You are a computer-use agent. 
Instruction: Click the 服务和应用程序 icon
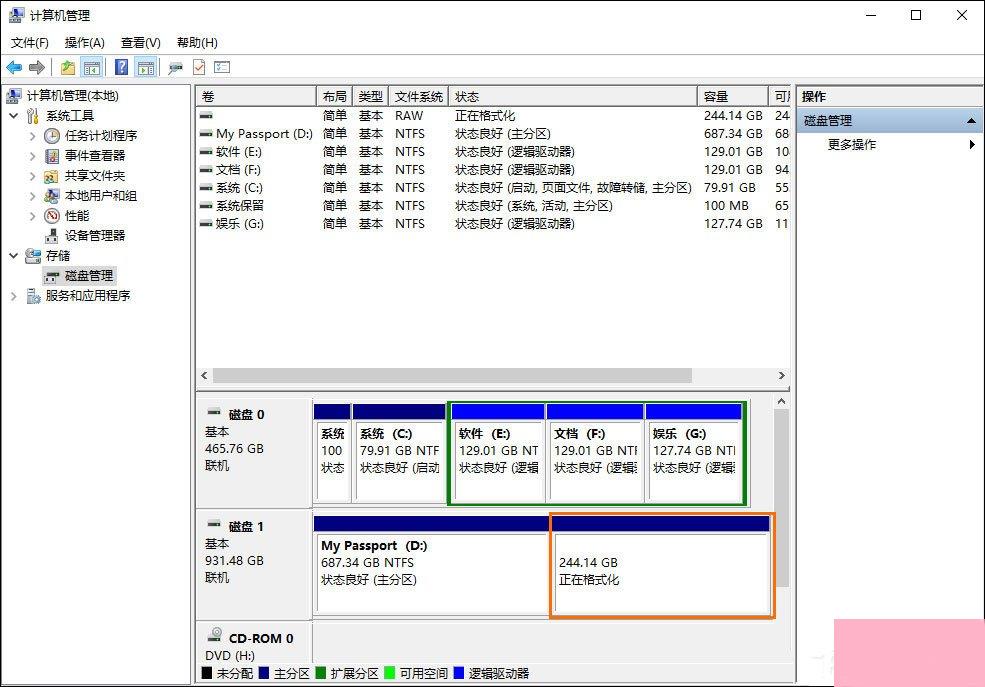(33, 296)
